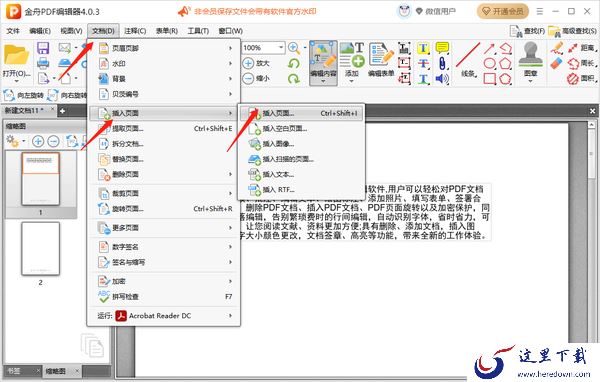This screenshot has height=382, width=600.
Task: Click 查找(F) search button
Action: pyautogui.click(x=527, y=31)
